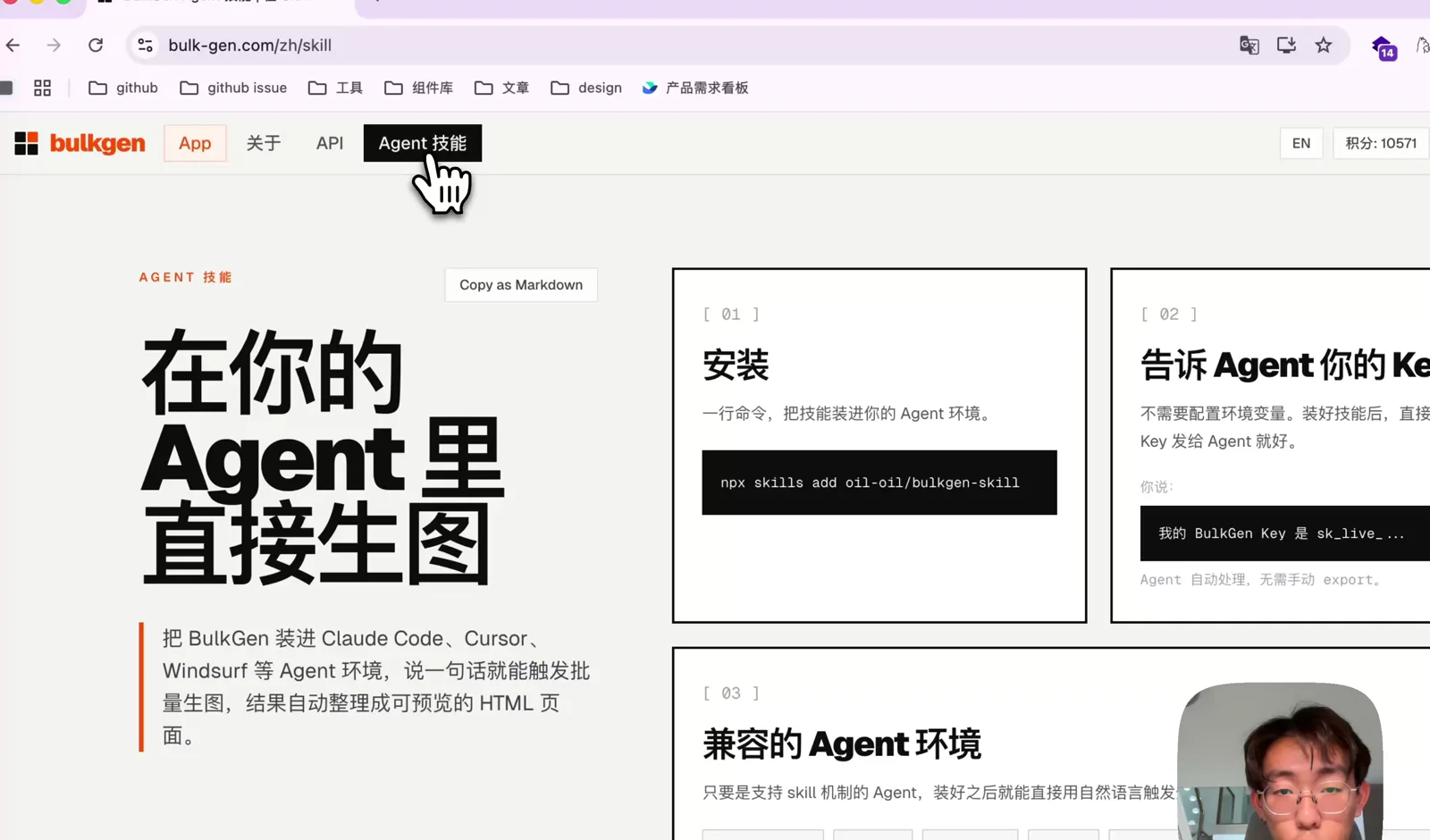1430x840 pixels.
Task: Click the [ 03 ] step label
Action: coord(731,693)
